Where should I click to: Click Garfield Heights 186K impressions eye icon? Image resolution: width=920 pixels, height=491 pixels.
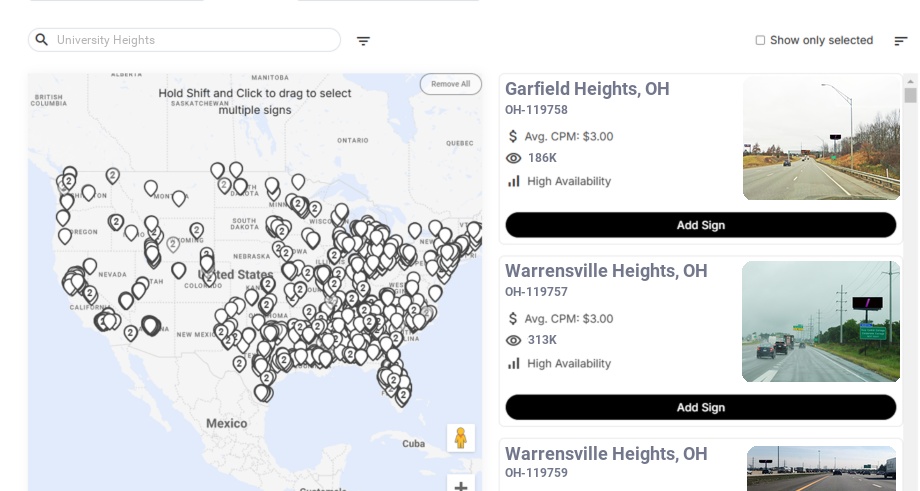point(514,158)
